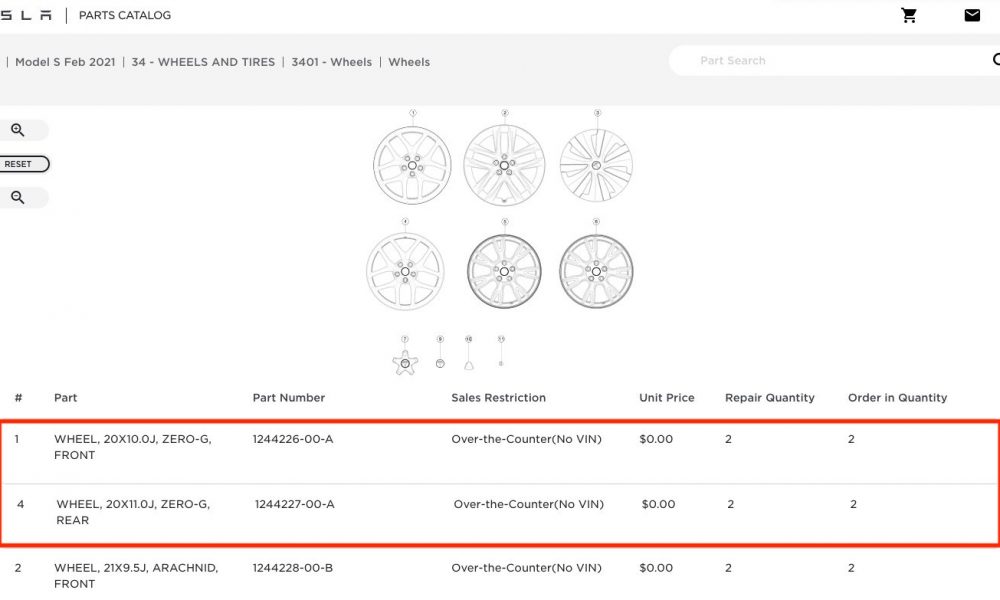
Task: Select wheel drawing labeled 5 in diagram
Action: click(504, 271)
